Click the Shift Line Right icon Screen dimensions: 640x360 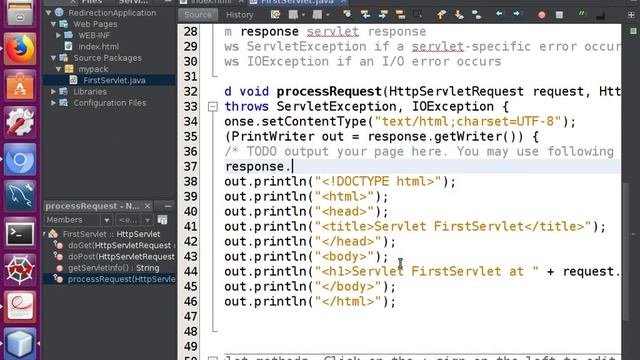[517, 15]
